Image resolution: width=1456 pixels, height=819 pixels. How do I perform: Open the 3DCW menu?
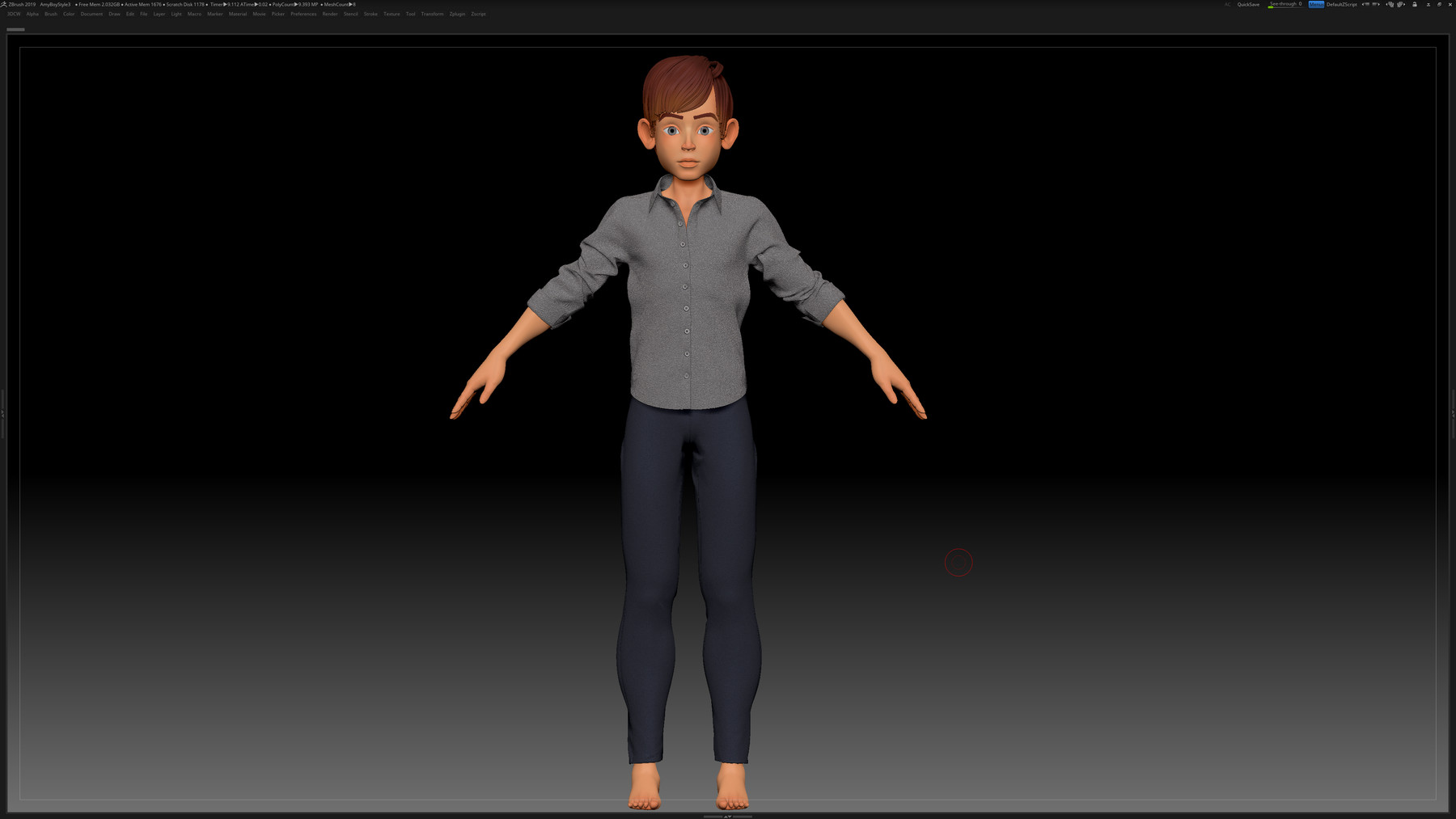tap(14, 14)
